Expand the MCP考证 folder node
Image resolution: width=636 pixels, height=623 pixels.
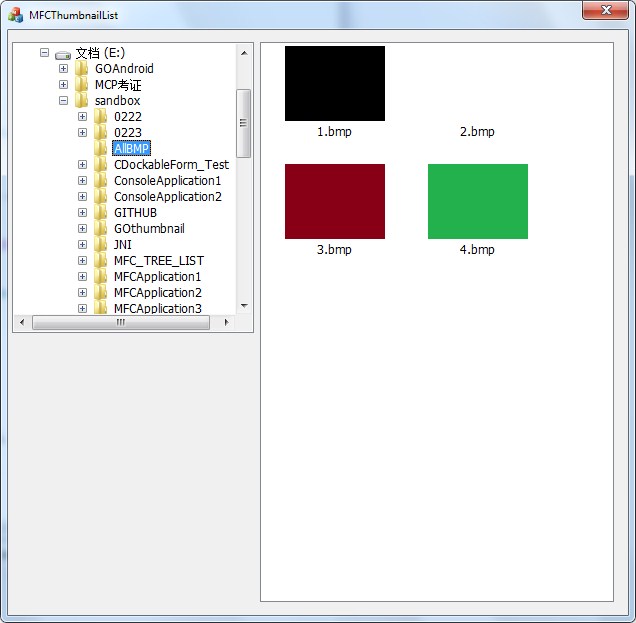pyautogui.click(x=63, y=84)
